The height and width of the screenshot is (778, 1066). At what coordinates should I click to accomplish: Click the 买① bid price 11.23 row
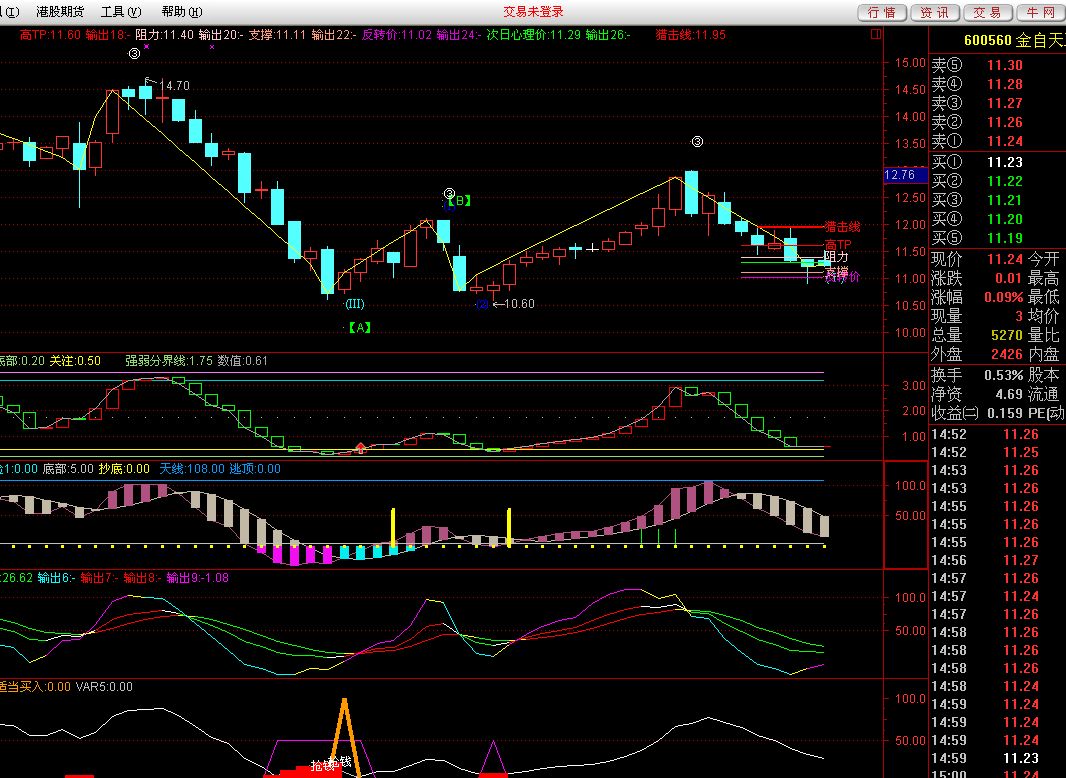[x=997, y=162]
